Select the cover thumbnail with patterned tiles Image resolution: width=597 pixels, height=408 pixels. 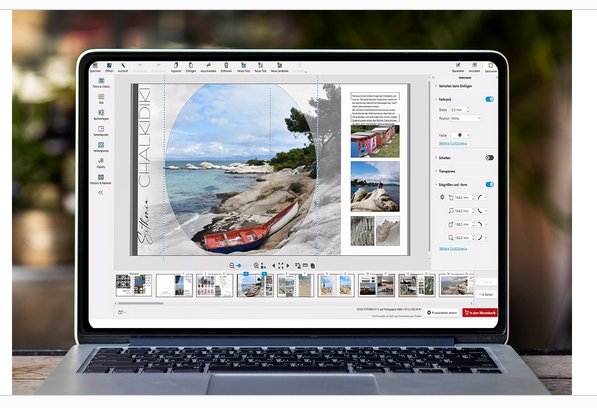tap(134, 285)
